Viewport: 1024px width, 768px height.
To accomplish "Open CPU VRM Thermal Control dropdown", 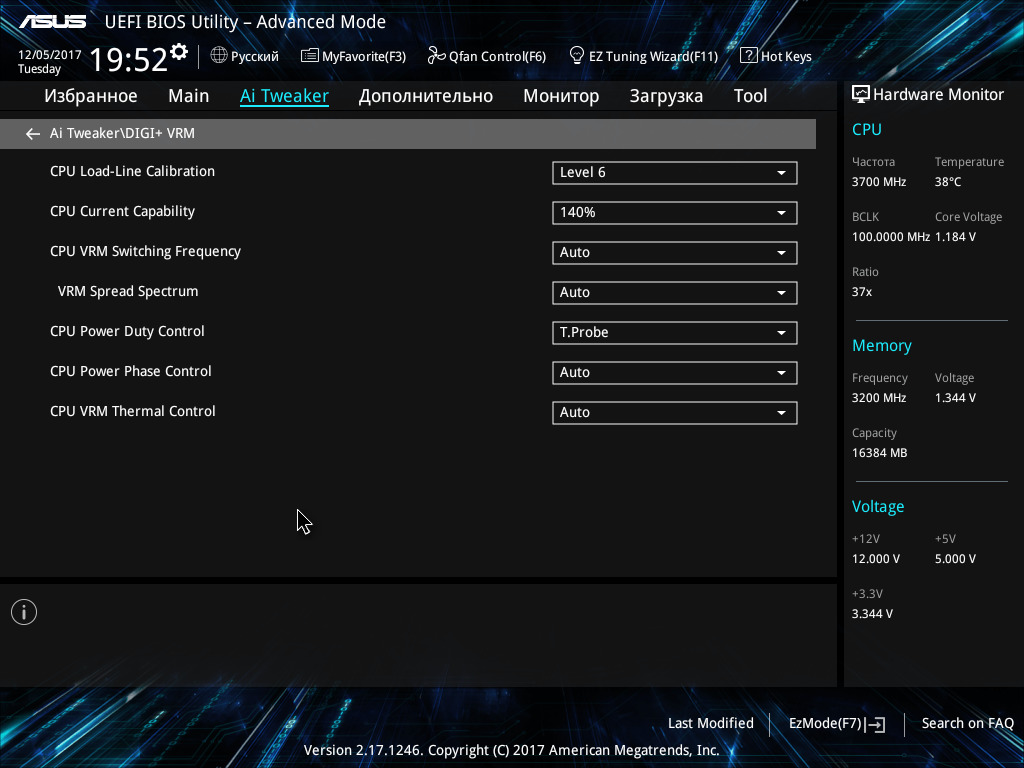I will (675, 413).
